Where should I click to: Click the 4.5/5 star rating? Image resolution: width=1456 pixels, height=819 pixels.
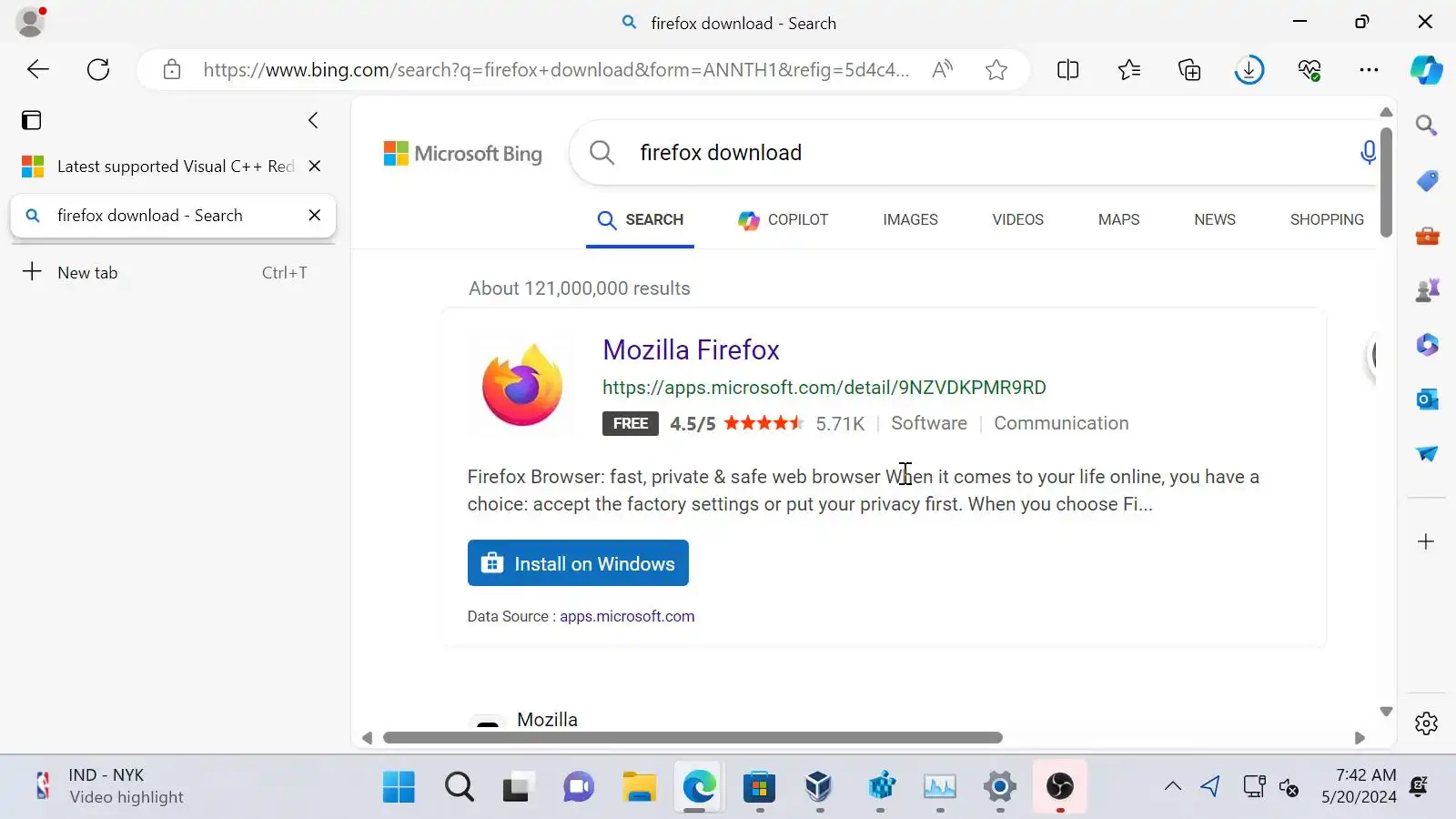(x=737, y=423)
